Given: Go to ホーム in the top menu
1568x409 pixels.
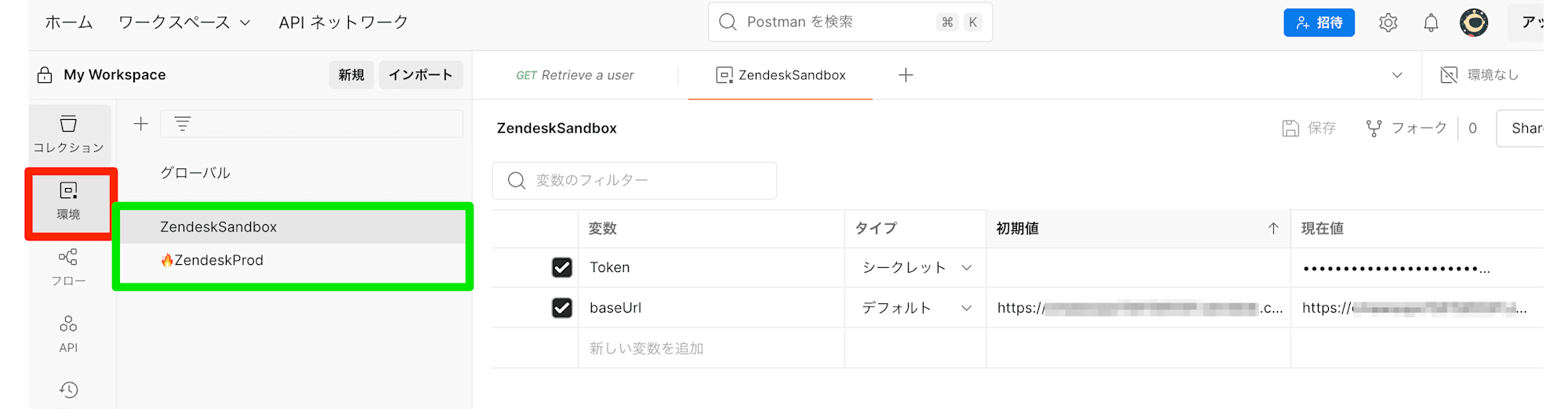Looking at the screenshot, I should click(69, 23).
